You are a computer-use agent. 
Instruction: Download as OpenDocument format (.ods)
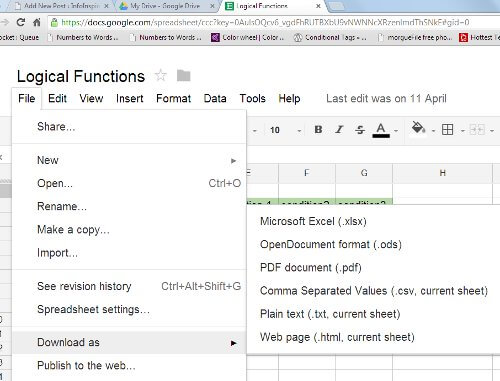pyautogui.click(x=373, y=244)
